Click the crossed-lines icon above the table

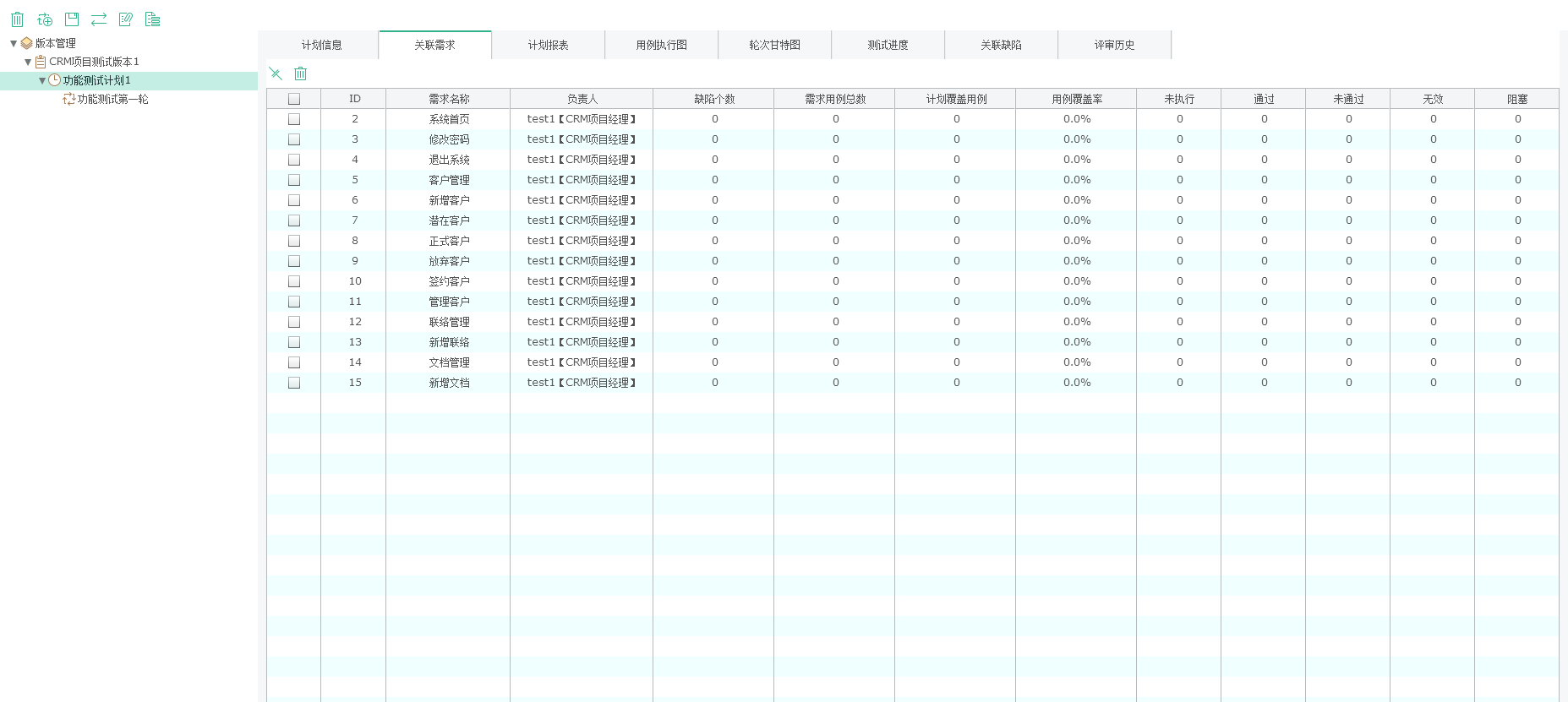coord(276,73)
